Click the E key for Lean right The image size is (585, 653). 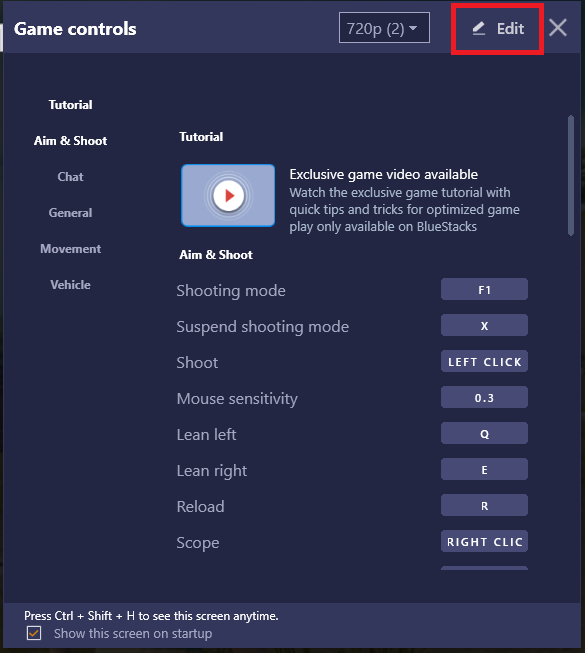pos(484,469)
